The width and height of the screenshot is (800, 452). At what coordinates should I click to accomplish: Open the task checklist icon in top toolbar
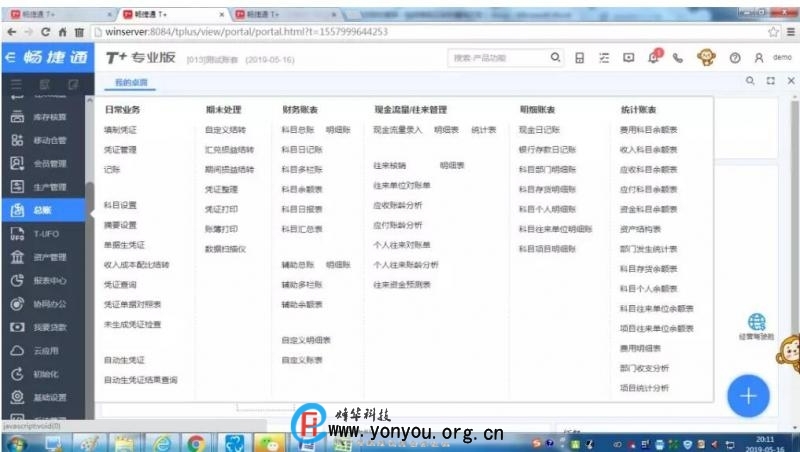click(604, 58)
